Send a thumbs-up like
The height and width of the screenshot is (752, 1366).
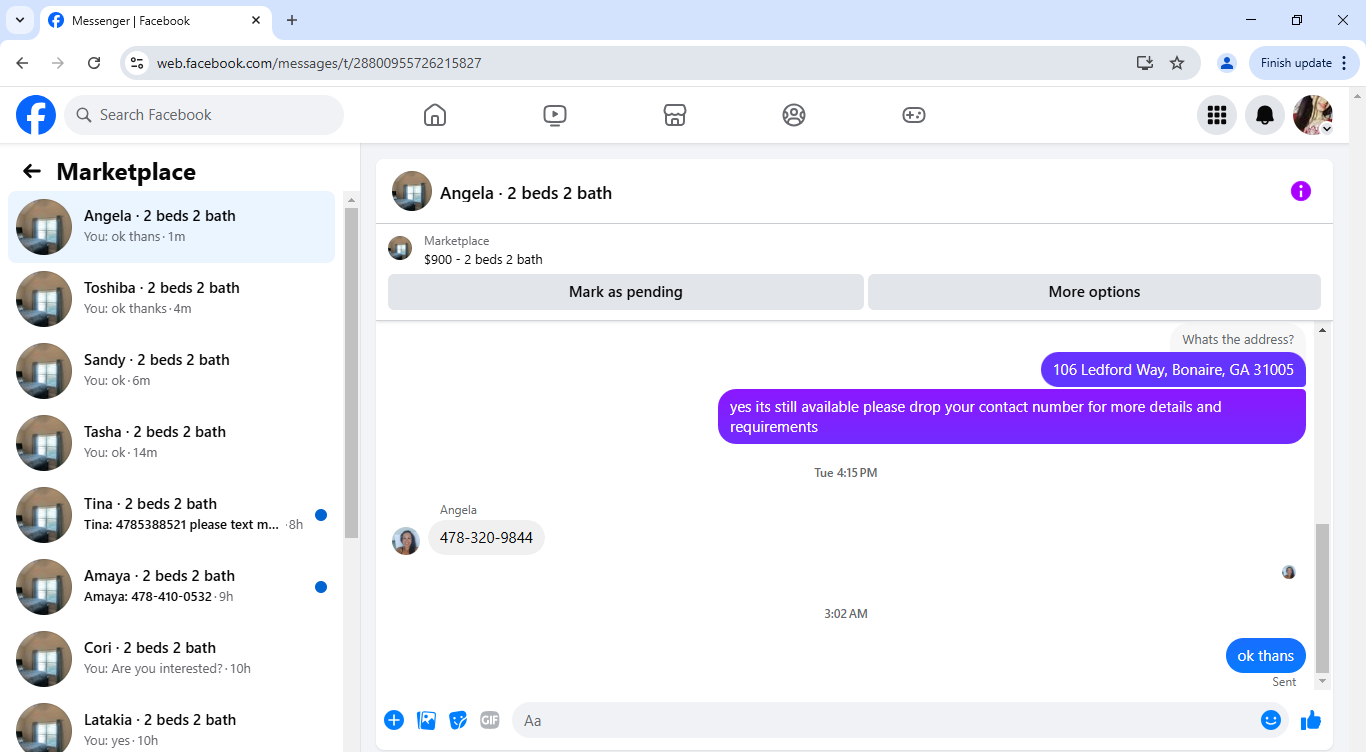point(1311,720)
